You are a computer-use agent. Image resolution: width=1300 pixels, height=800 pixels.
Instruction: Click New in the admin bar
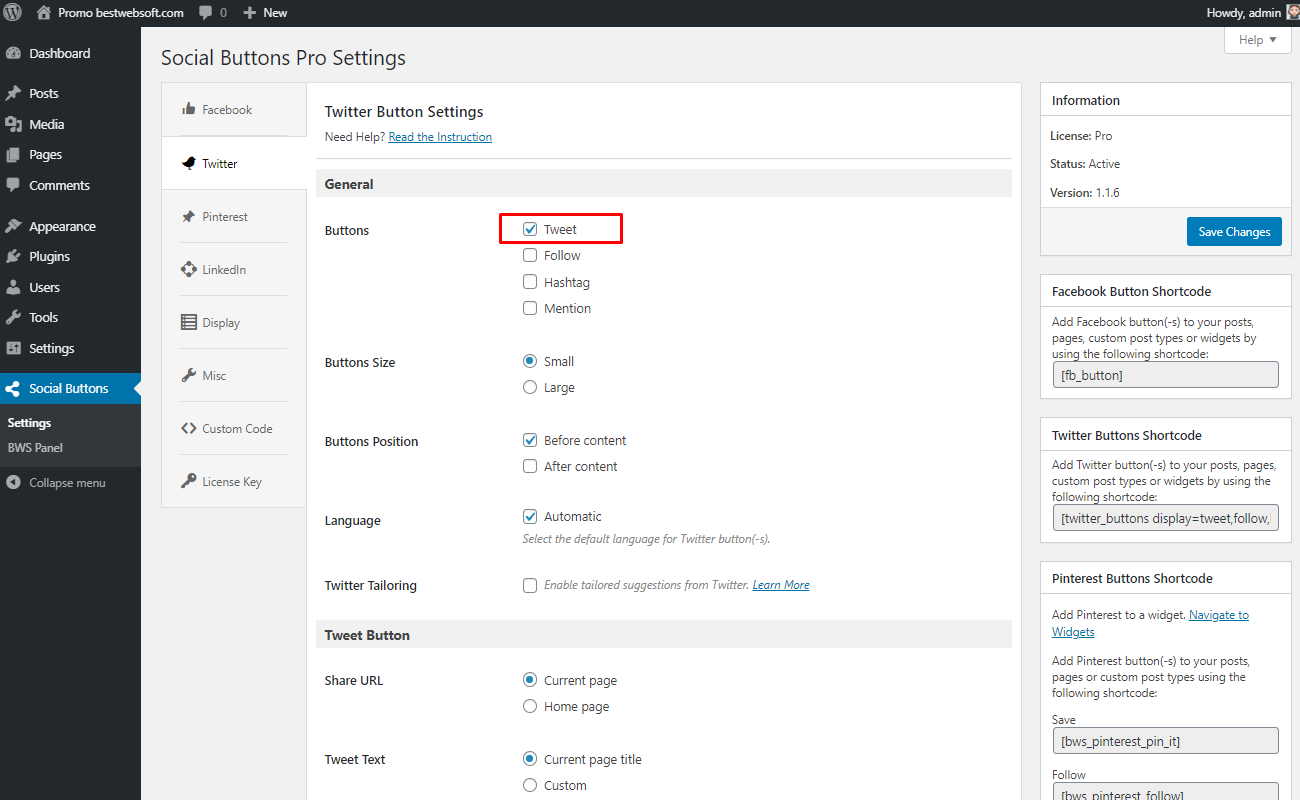tap(275, 13)
